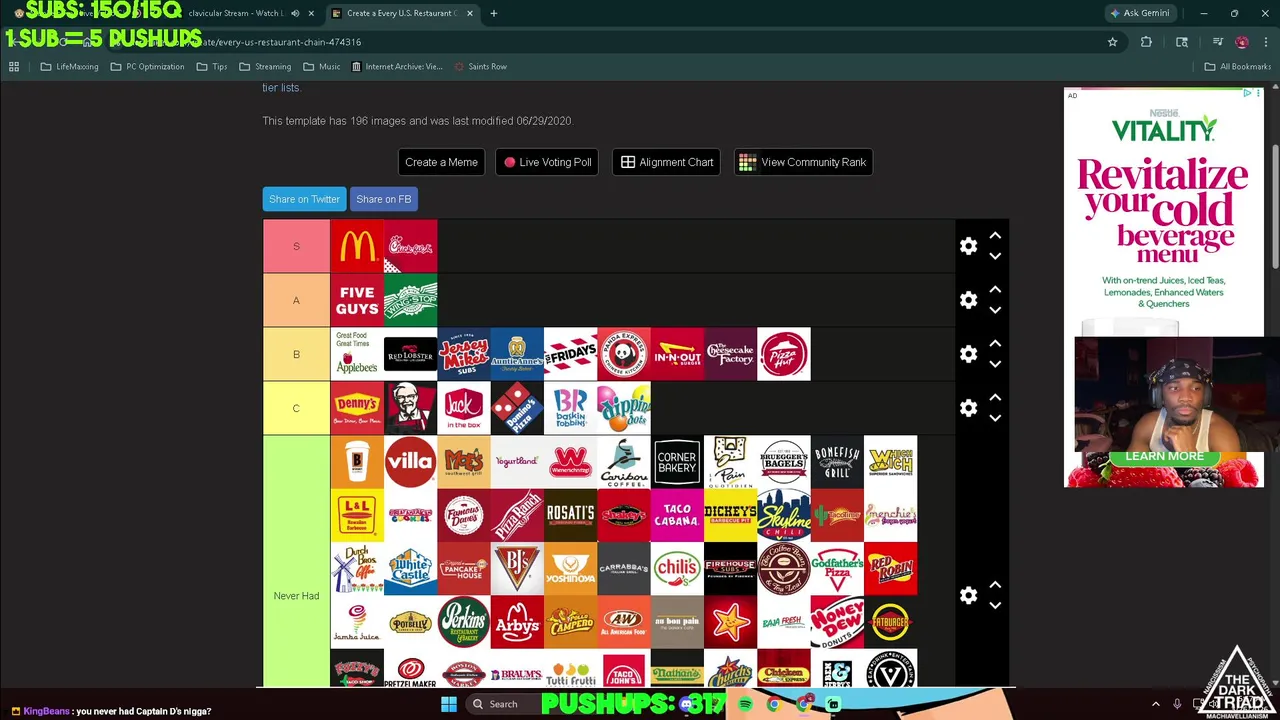Open the LifeMaxxing bookmarks folder
1280x720 pixels.
pyautogui.click(x=70, y=67)
